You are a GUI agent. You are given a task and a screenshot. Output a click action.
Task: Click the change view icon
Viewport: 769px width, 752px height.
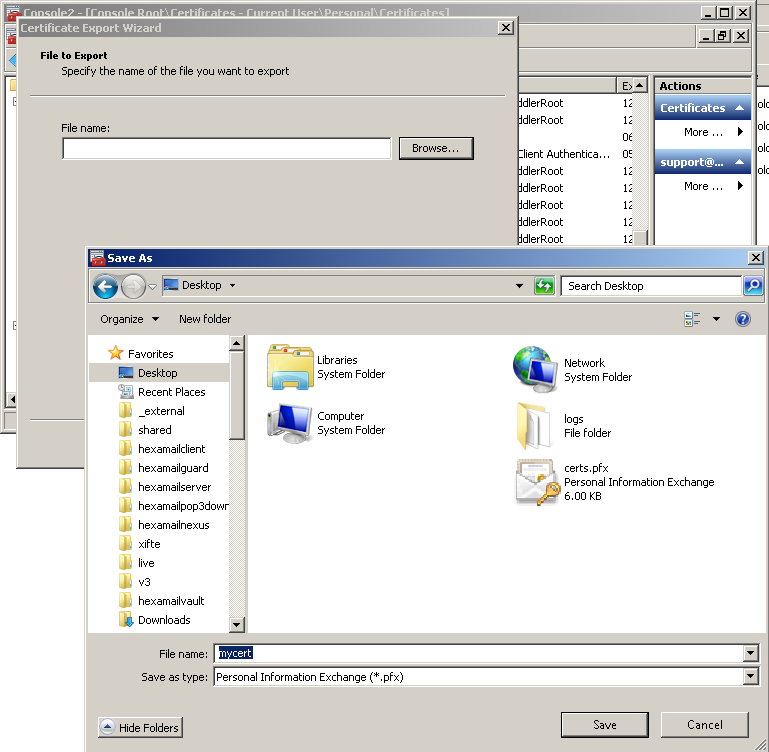pyautogui.click(x=692, y=319)
